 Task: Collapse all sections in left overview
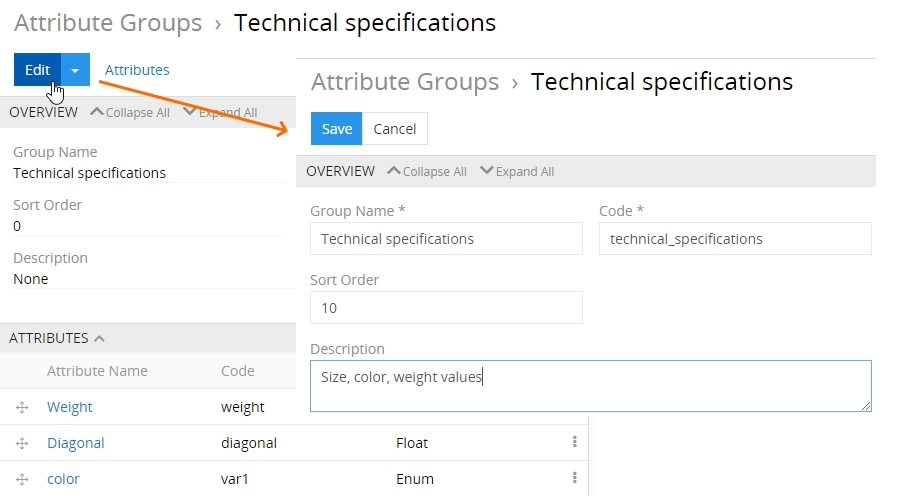(130, 113)
